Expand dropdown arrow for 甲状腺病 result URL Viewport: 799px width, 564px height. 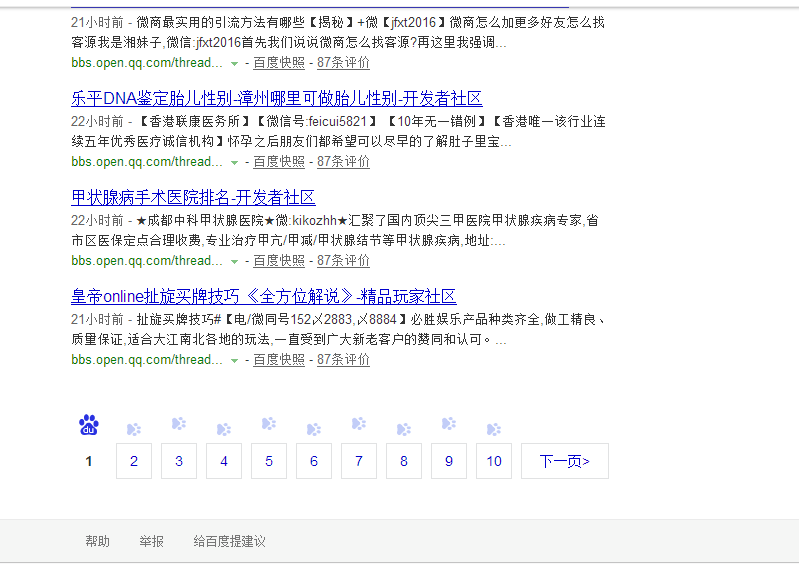pos(234,261)
